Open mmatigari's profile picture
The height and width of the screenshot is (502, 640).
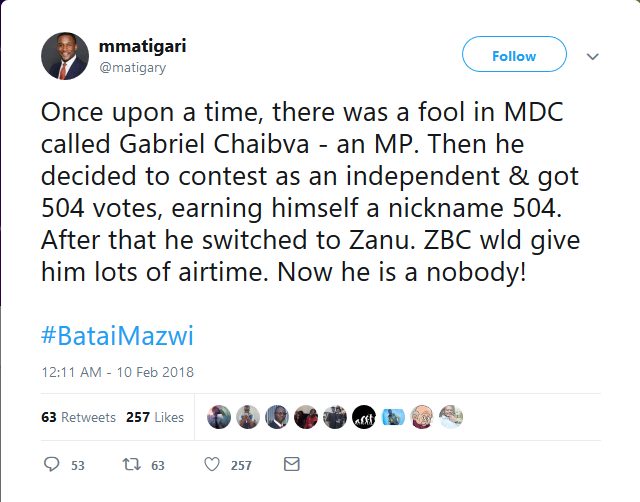click(64, 56)
